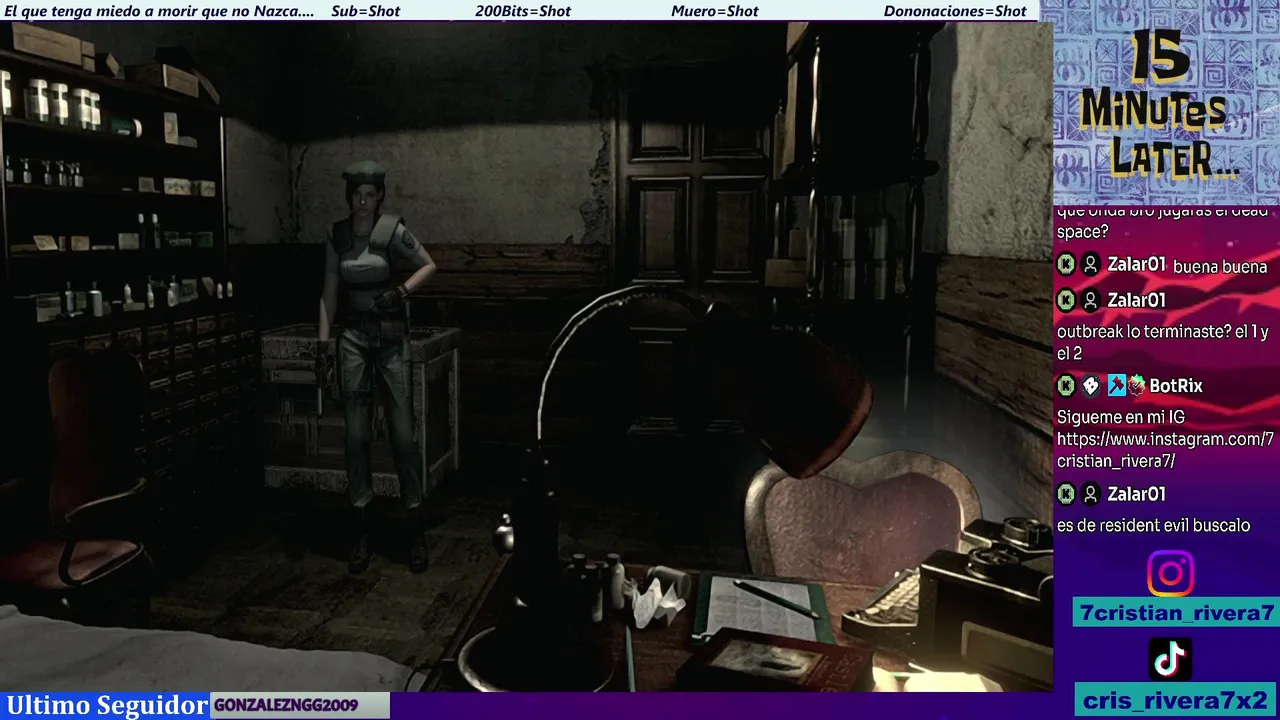This screenshot has height=720, width=1280.
Task: Click user badge beside 'buena buena' message
Action: pyautogui.click(x=1091, y=265)
